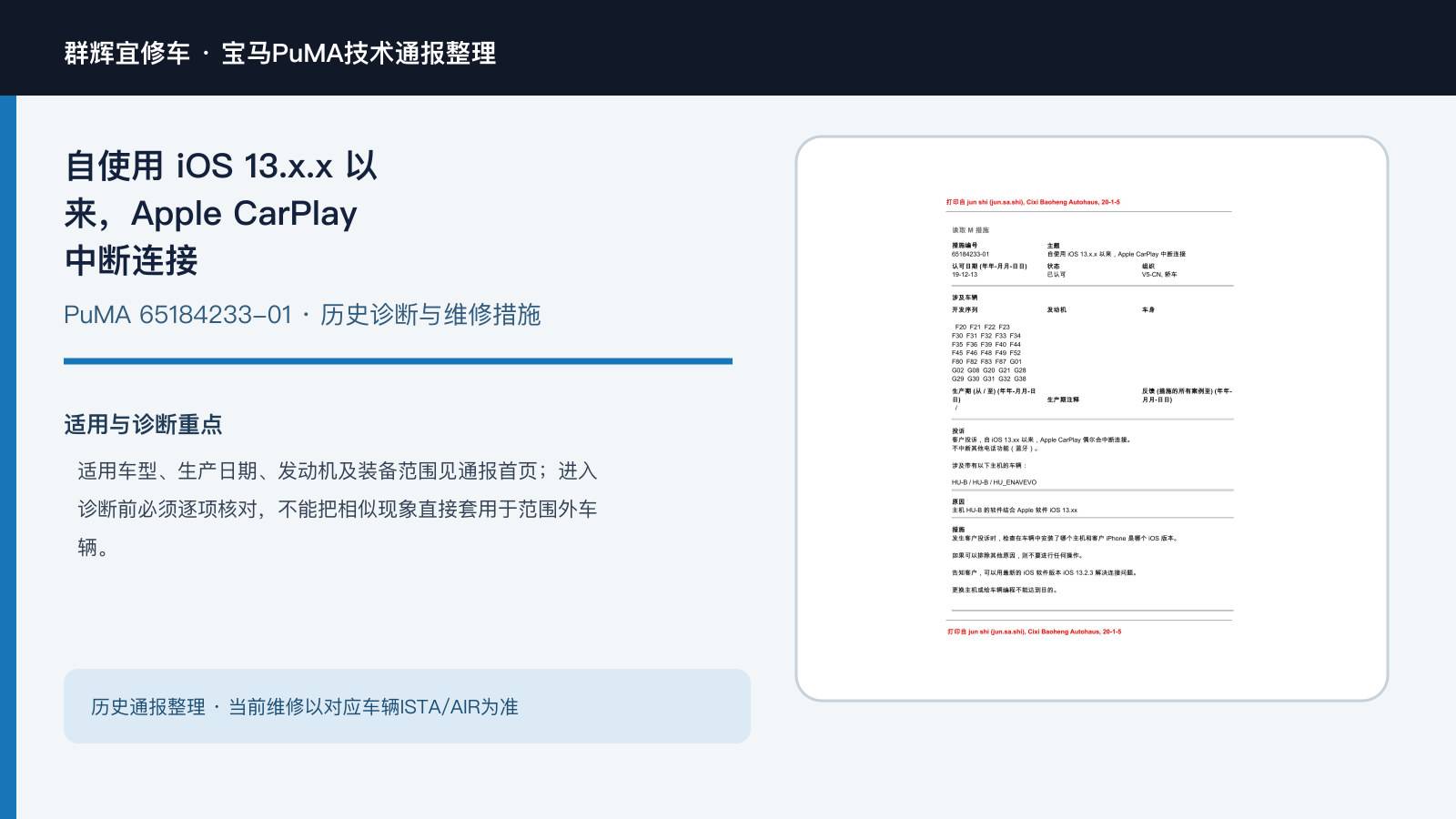Click the HU-B / HU-B / HU_ENAVEVO line
1456x819 pixels.
pos(995,482)
